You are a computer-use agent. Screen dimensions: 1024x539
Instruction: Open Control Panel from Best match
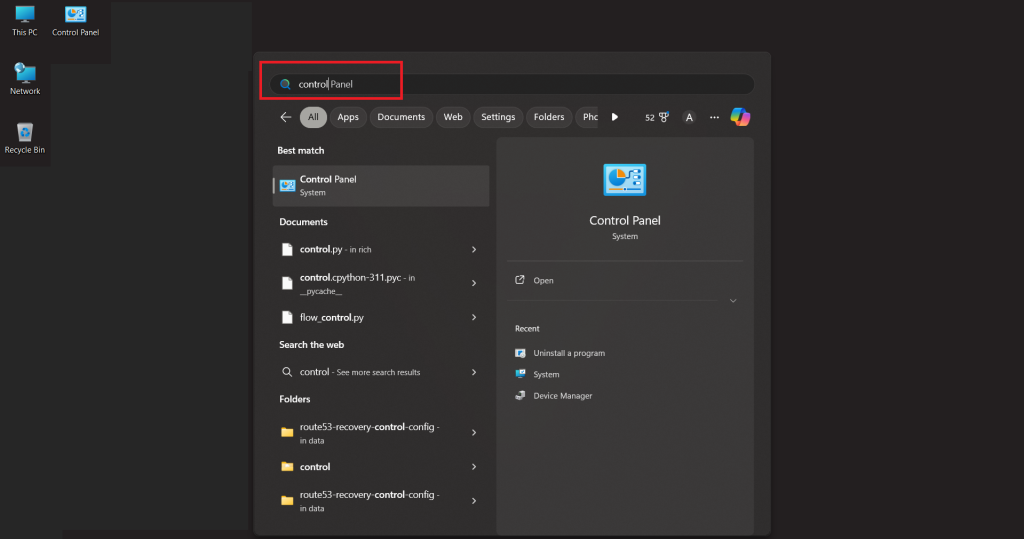pos(381,186)
